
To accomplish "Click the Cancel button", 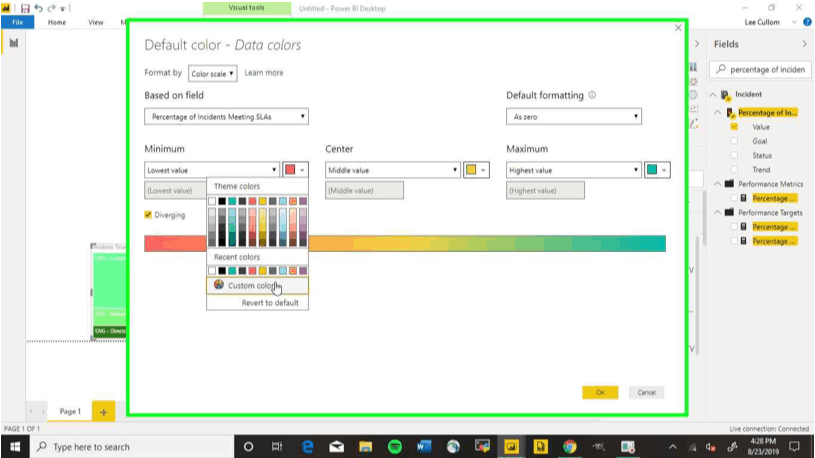I will click(x=647, y=392).
